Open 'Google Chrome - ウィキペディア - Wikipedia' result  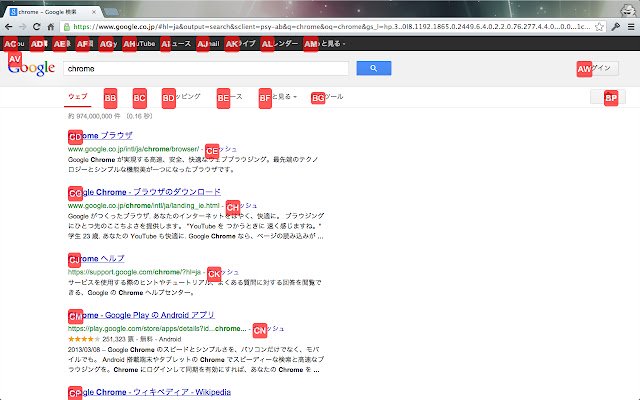149,392
